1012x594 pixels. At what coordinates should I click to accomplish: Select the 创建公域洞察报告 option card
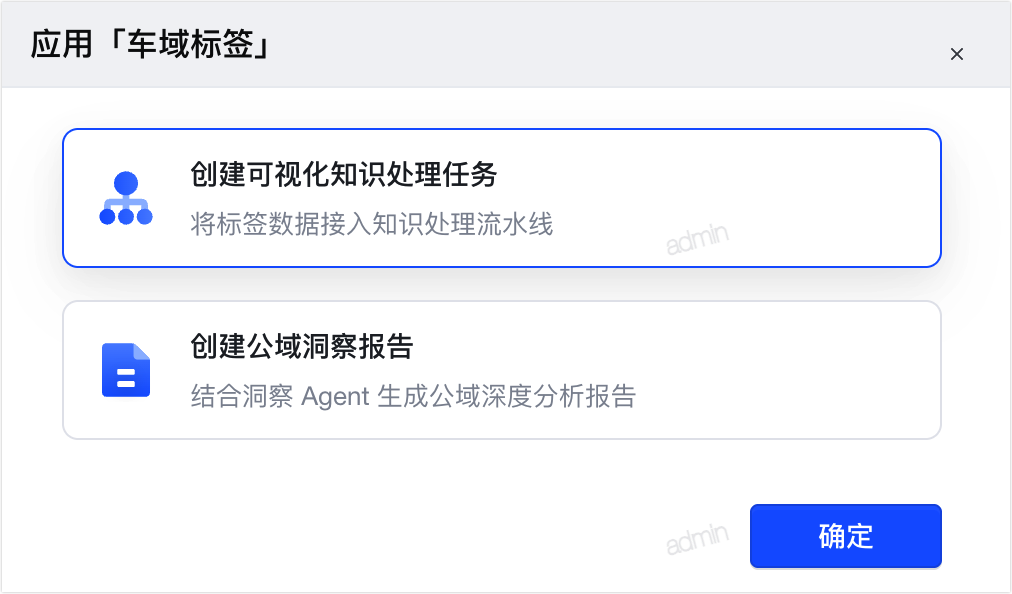coord(501,370)
